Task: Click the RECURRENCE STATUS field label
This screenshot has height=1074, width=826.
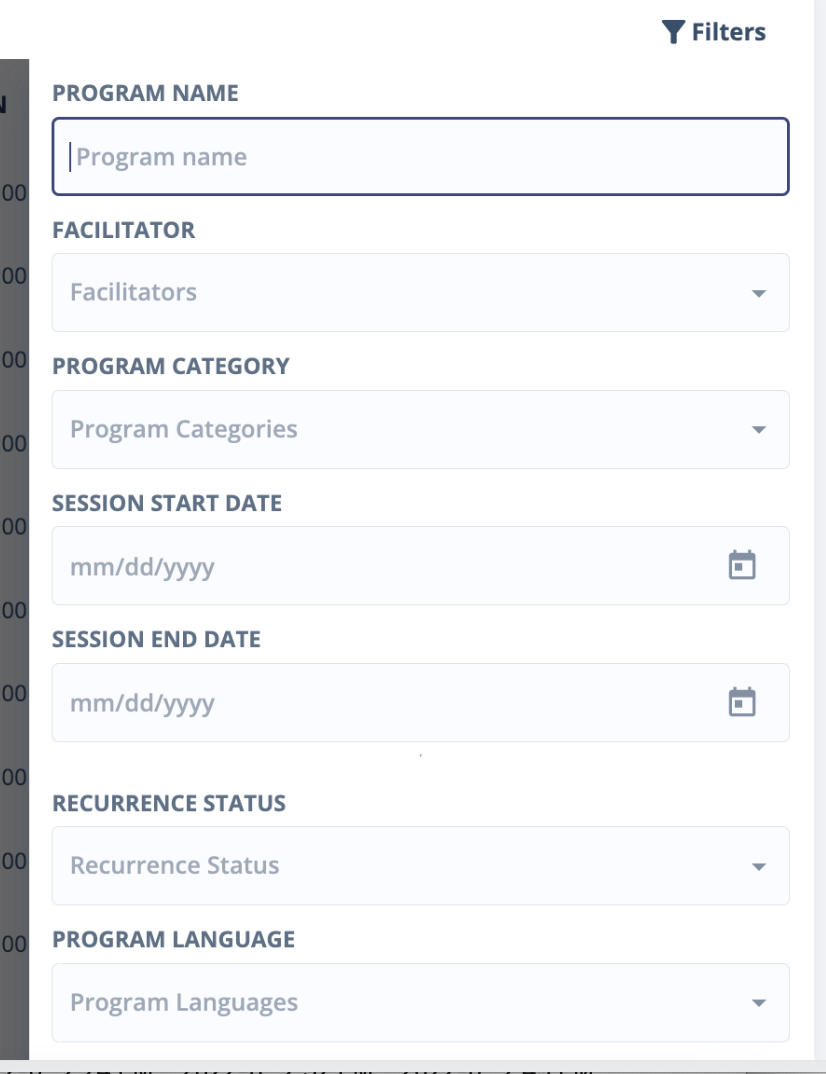Action: [168, 803]
